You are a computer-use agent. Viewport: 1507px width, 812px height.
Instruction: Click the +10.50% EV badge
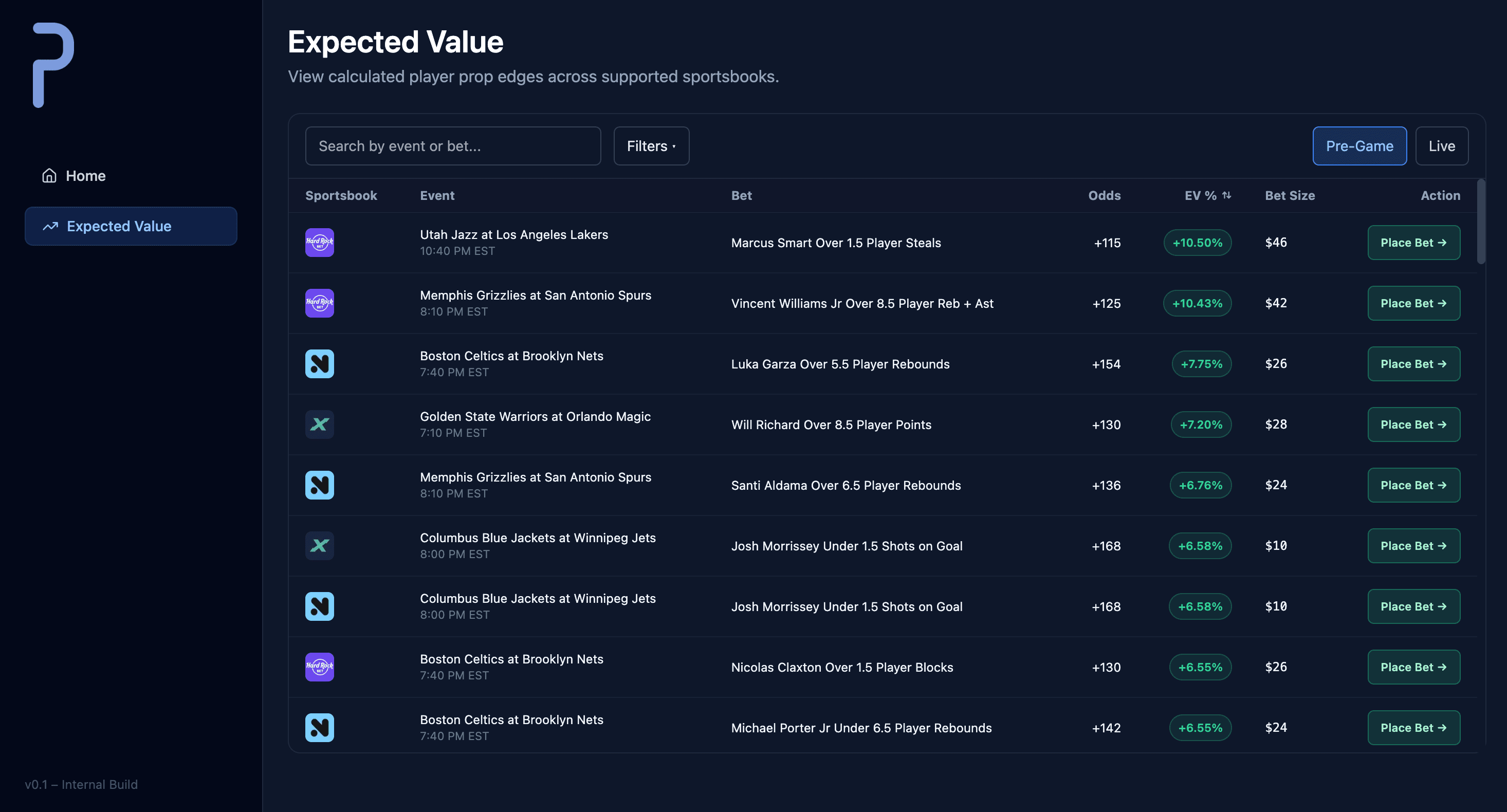(x=1197, y=242)
